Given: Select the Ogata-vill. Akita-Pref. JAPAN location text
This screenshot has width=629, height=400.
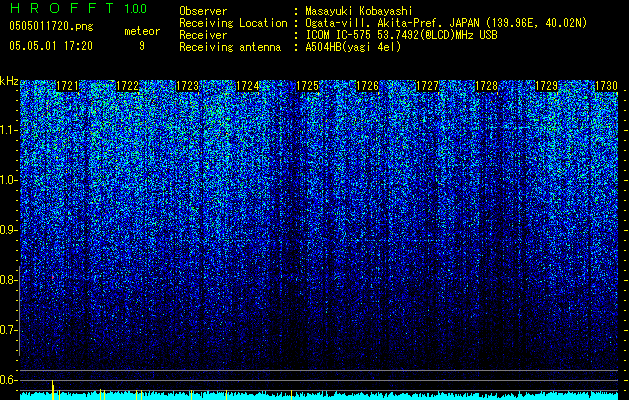Looking at the screenshot, I should tap(446, 23).
